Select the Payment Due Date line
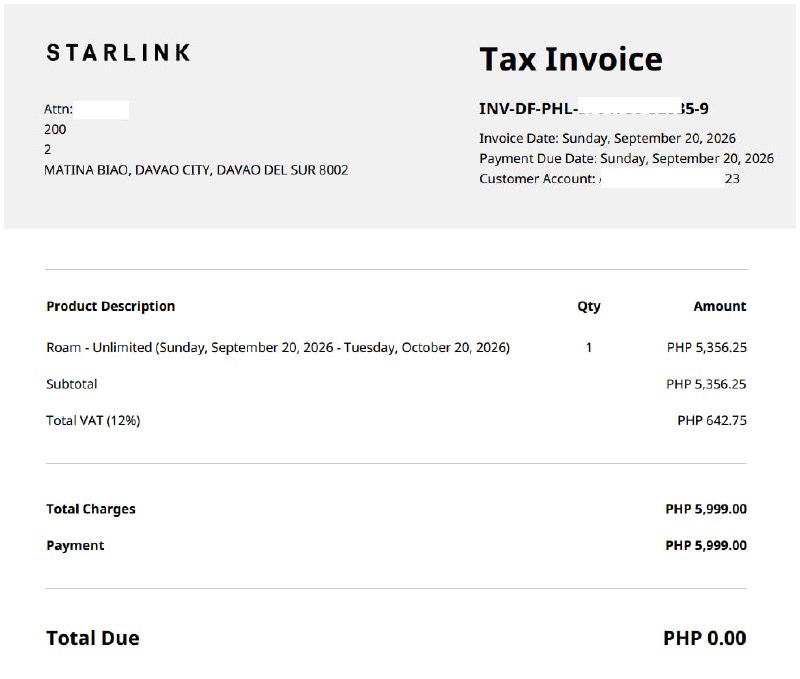 coord(626,159)
